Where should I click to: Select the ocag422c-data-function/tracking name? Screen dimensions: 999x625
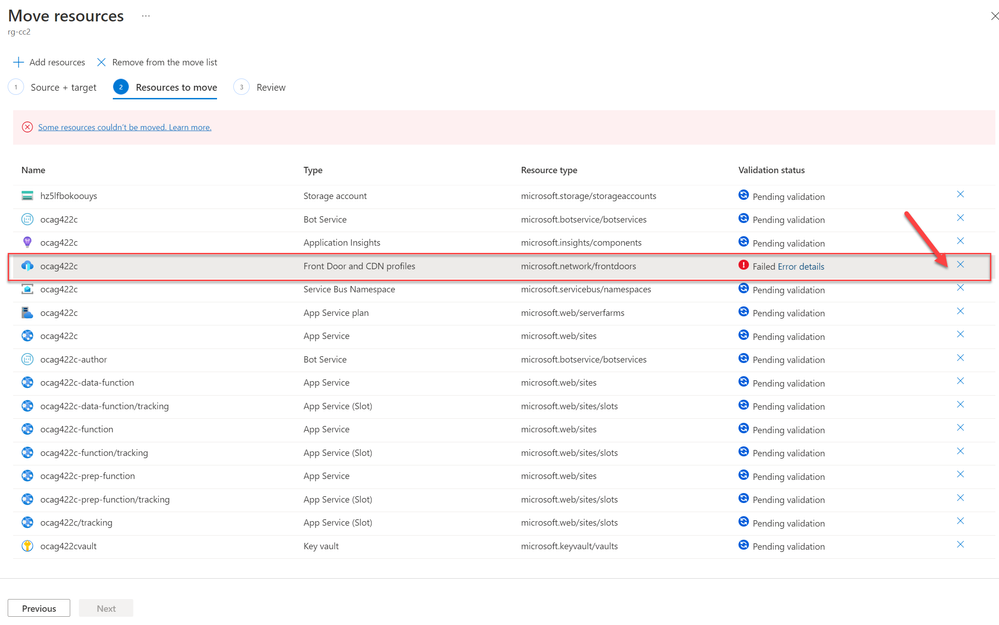[x=104, y=406]
